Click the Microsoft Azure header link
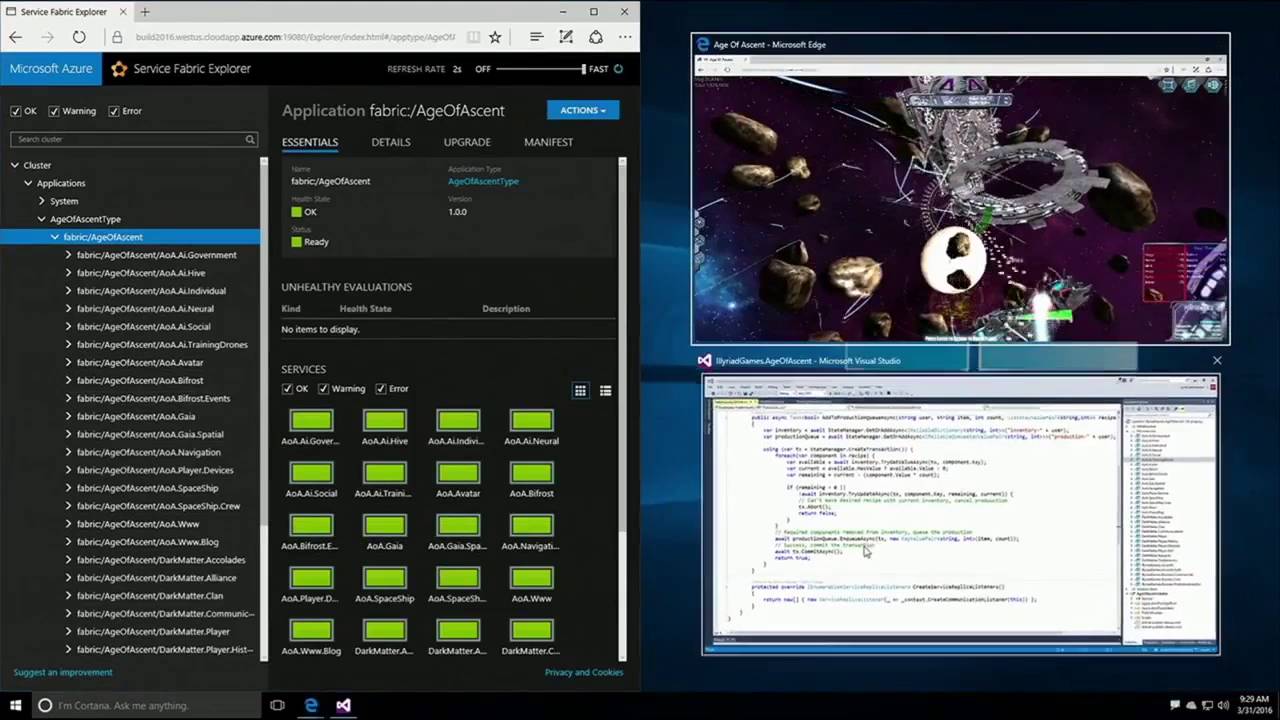 [x=51, y=69]
